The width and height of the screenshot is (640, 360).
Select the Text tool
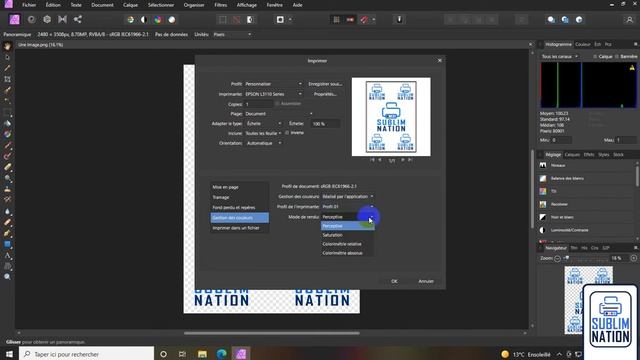click(x=7, y=256)
